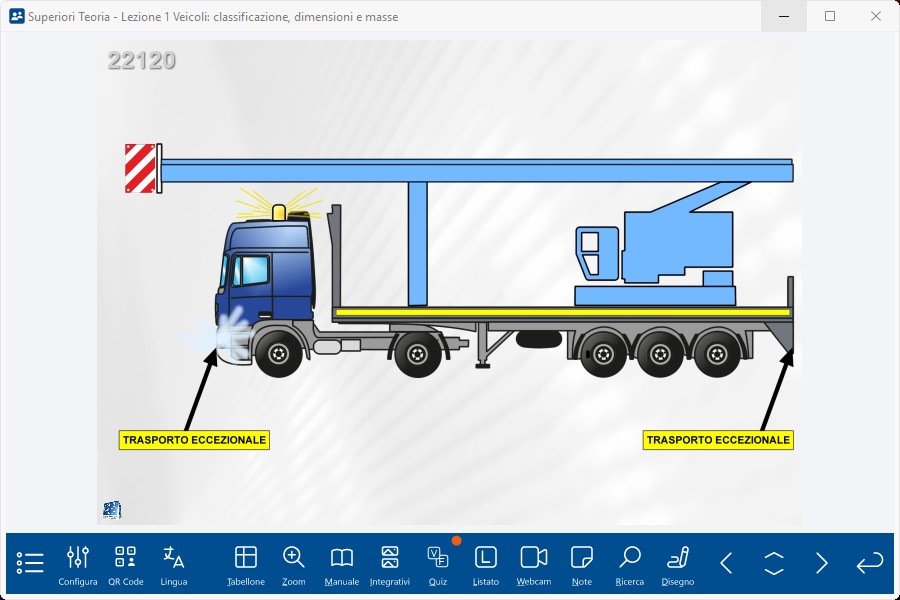The width and height of the screenshot is (900, 600).
Task: Open Ricerca search
Action: tap(630, 564)
